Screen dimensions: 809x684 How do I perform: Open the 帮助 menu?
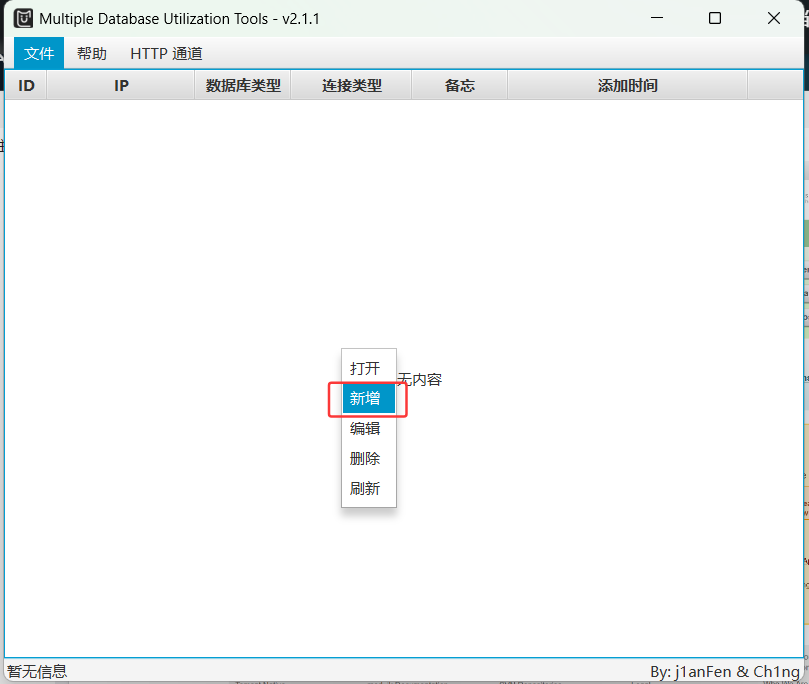tap(91, 53)
